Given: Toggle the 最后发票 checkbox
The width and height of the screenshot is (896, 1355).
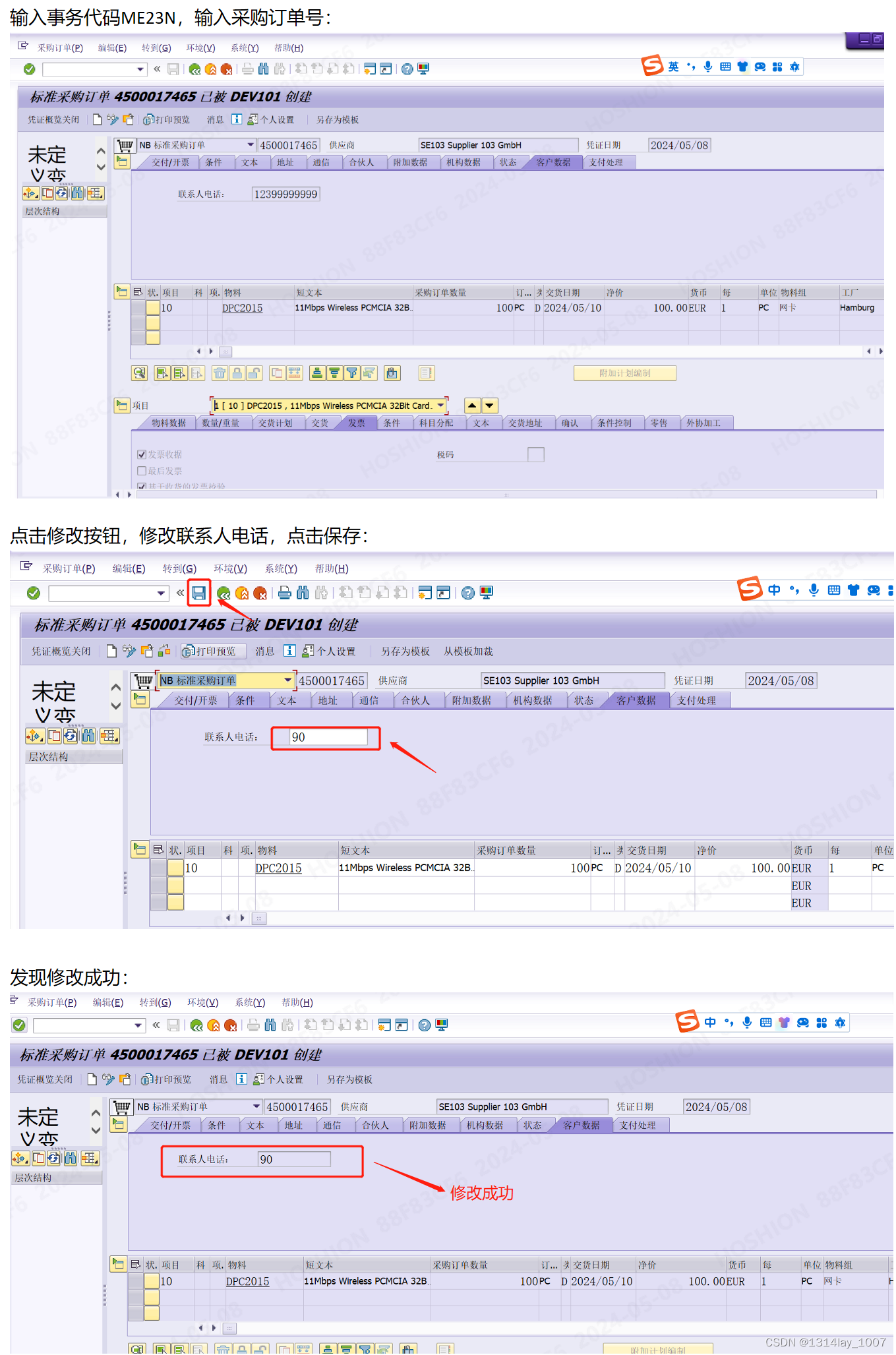Looking at the screenshot, I should pos(141,471).
